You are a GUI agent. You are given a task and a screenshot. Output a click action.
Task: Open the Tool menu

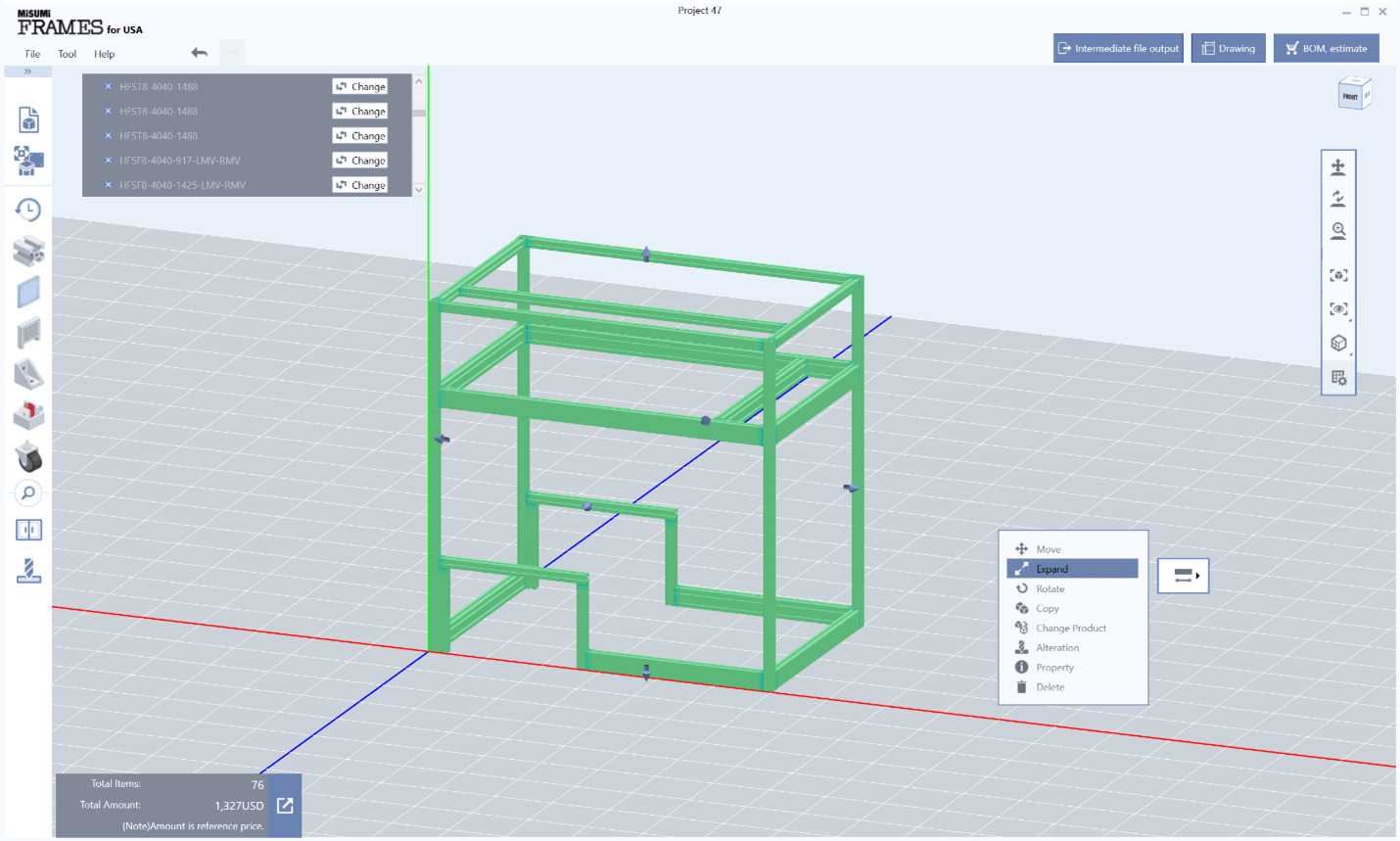(67, 54)
